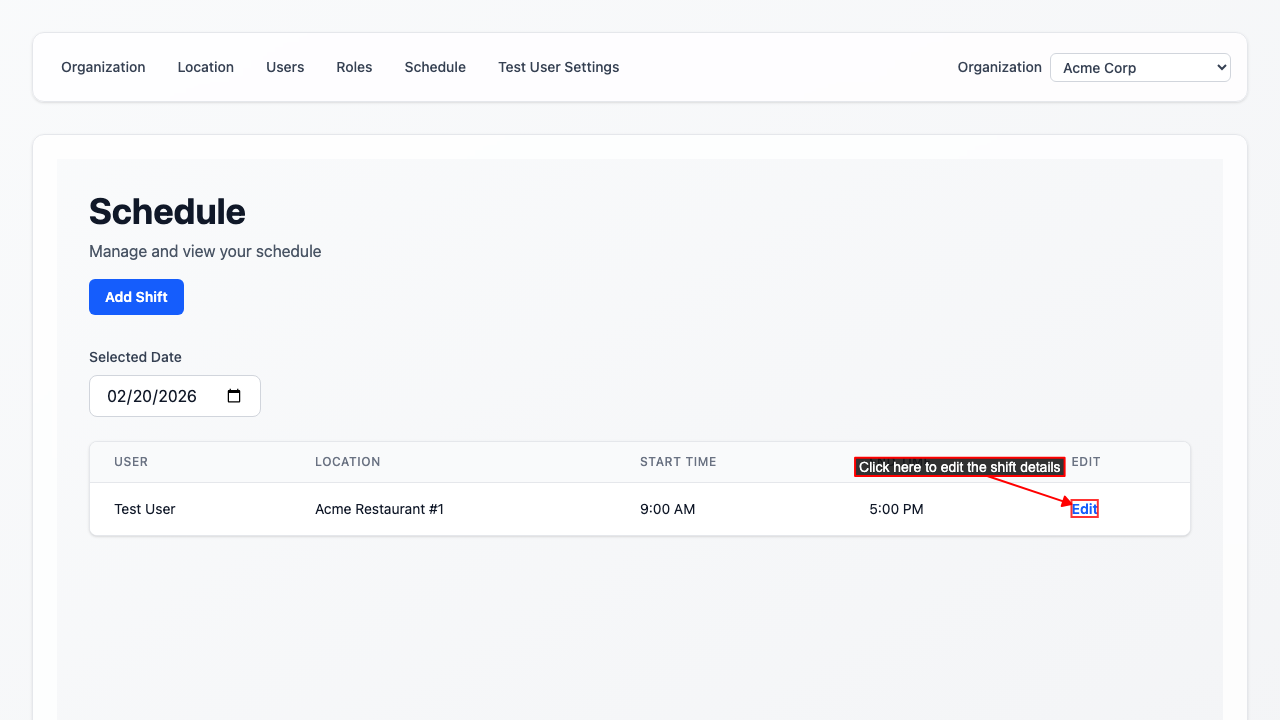Viewport: 1280px width, 720px height.
Task: Click the shift edit tooltip banner
Action: (x=959, y=466)
